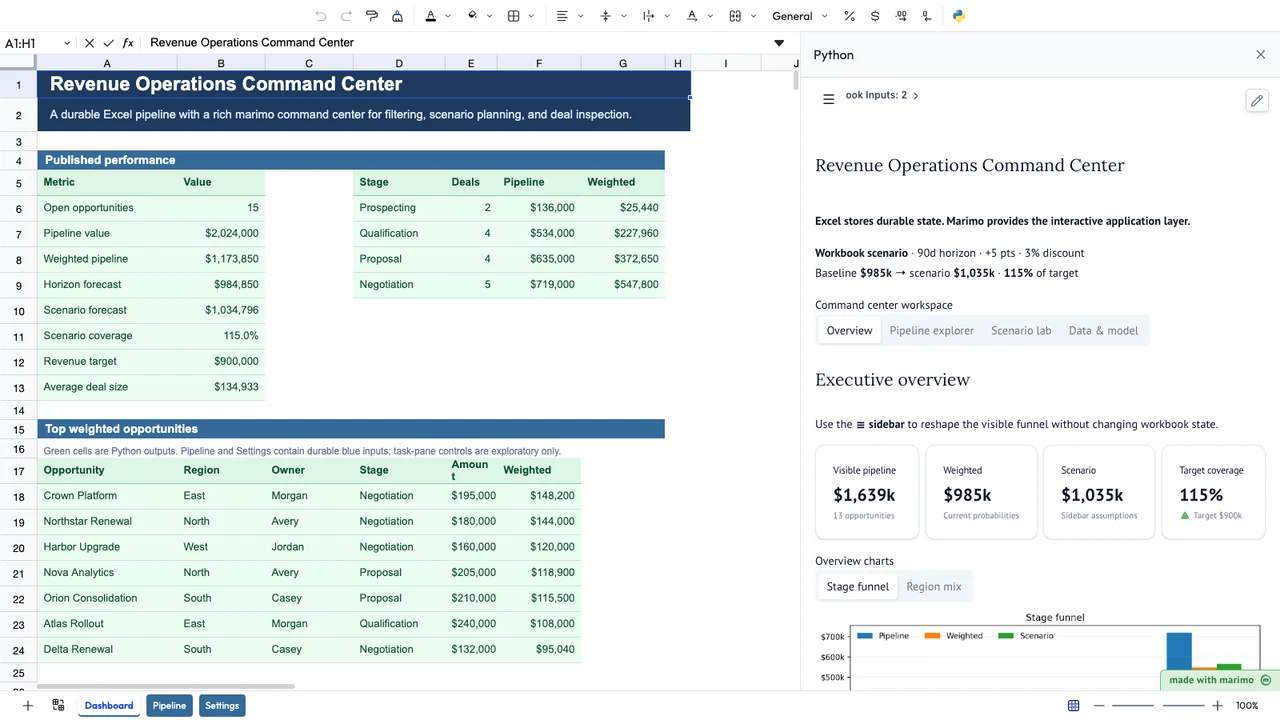
Task: Apply the fill color bucket icon
Action: tap(472, 16)
